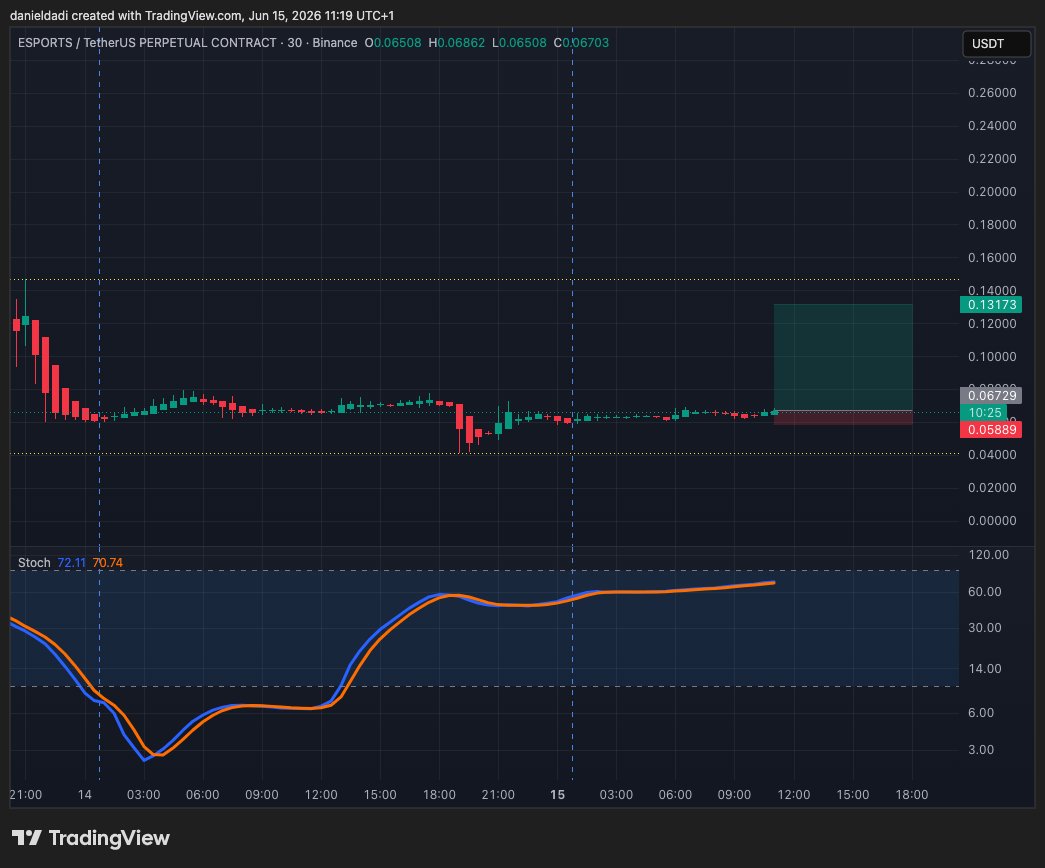Screen dimensions: 1045x868
Task: Click the 0.02000 price axis label
Action: pyautogui.click(x=992, y=487)
